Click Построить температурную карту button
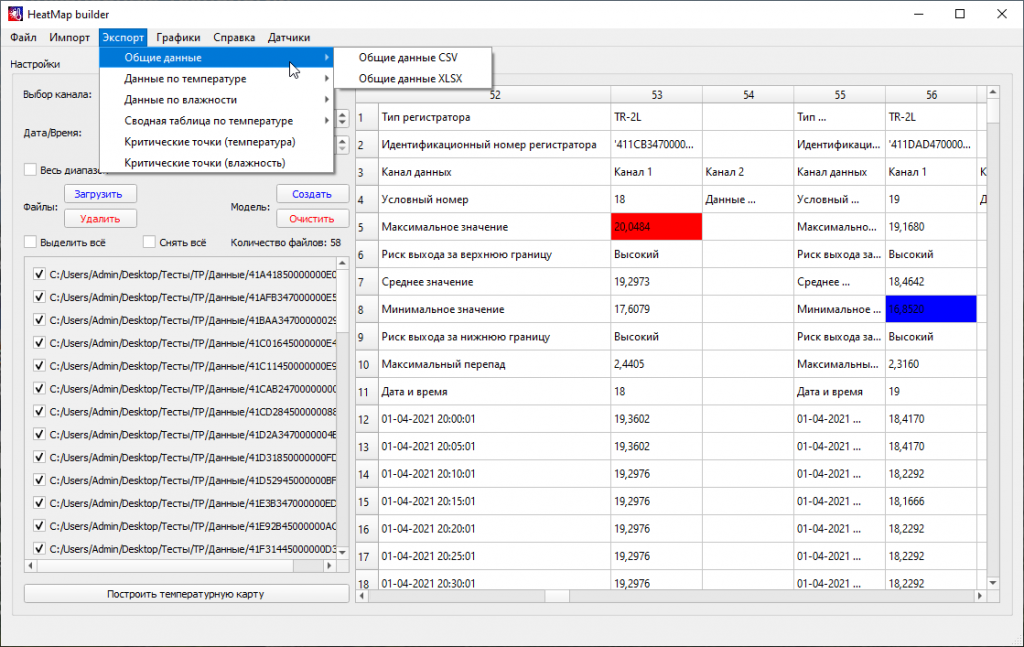This screenshot has width=1024, height=647. point(186,594)
